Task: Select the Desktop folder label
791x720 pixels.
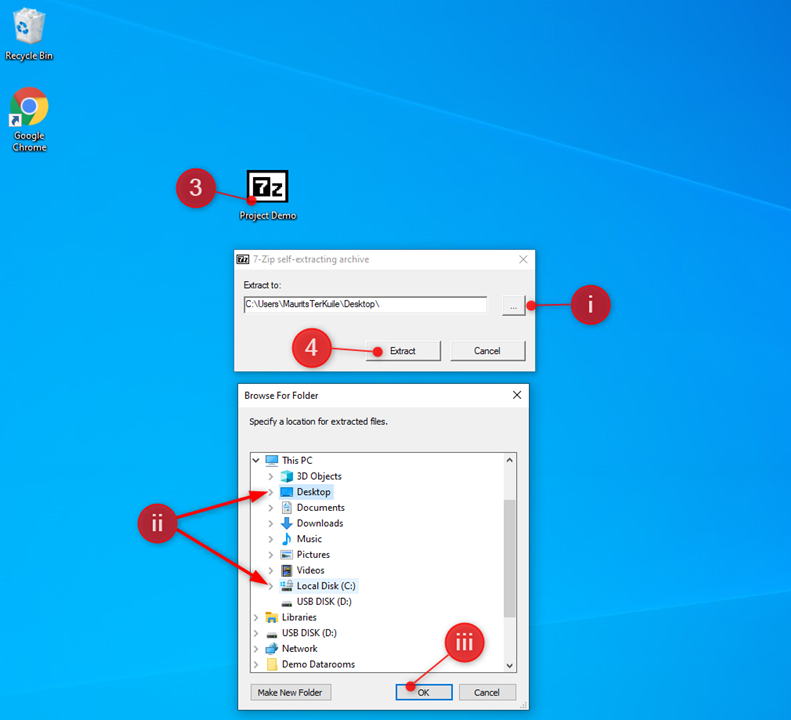Action: coord(313,492)
